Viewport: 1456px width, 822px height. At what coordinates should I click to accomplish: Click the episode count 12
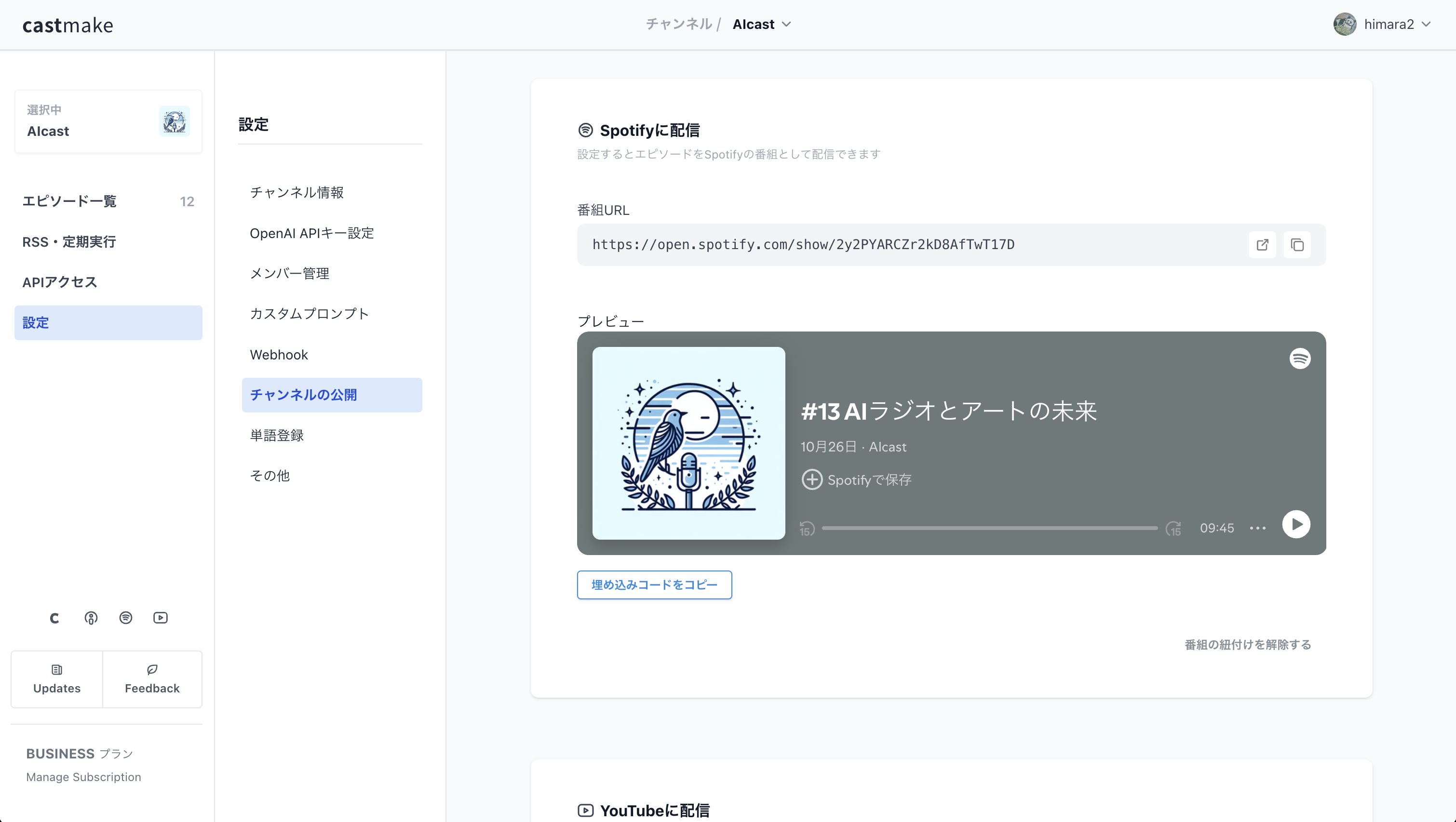coord(187,202)
